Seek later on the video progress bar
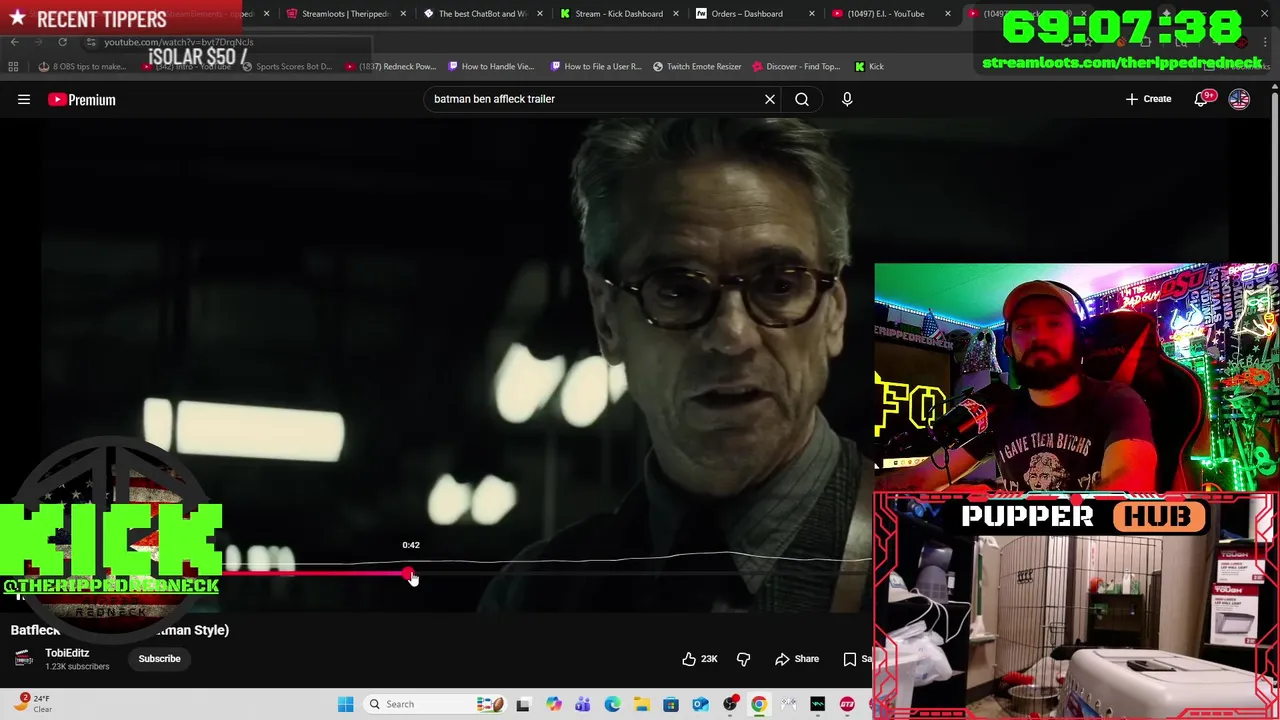This screenshot has width=1280, height=720. click(640, 574)
